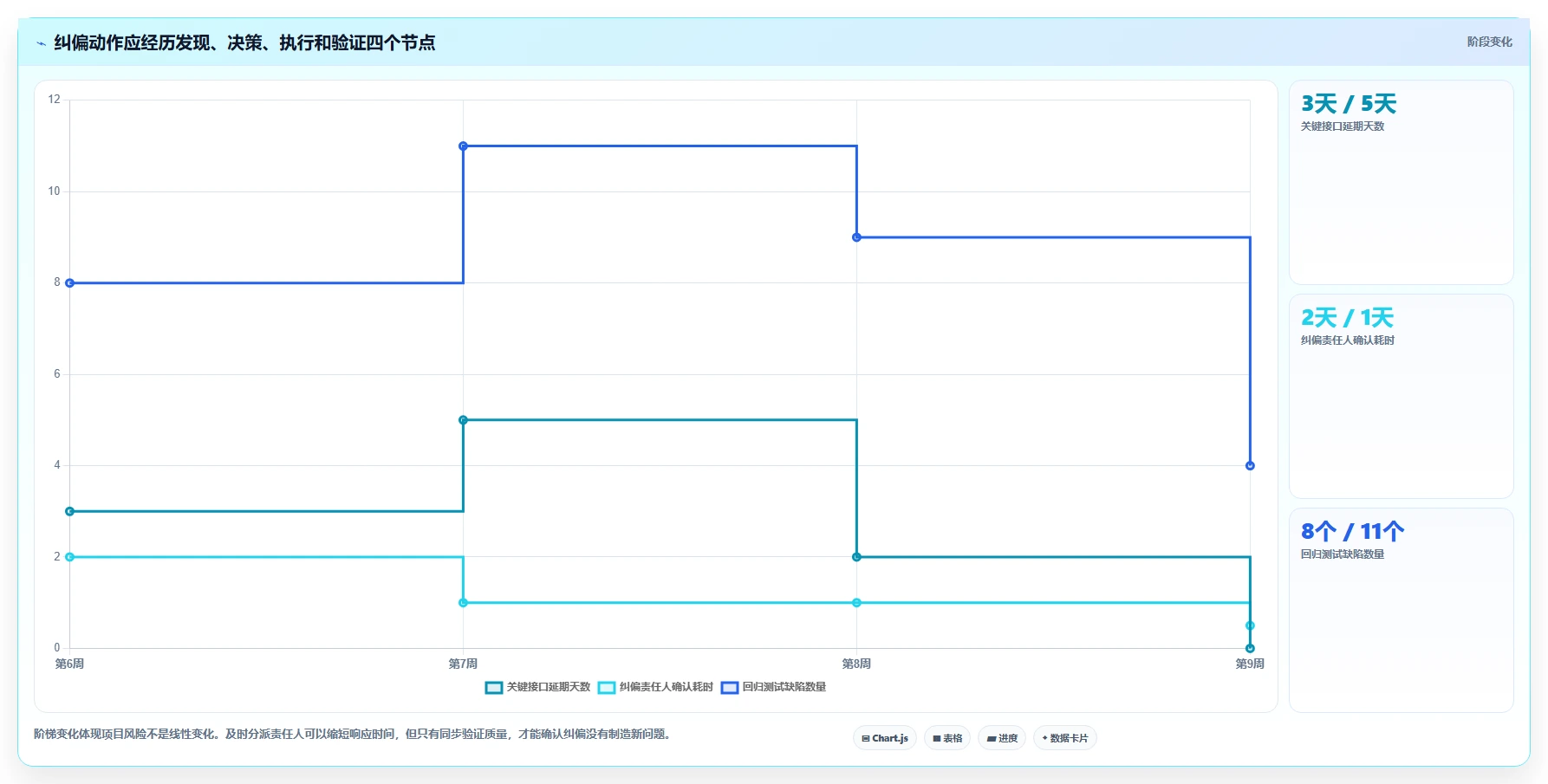Click the header title 纠偏动作应经历发现、决策、执行和验证四个节点
This screenshot has width=1548, height=784.
tap(244, 42)
